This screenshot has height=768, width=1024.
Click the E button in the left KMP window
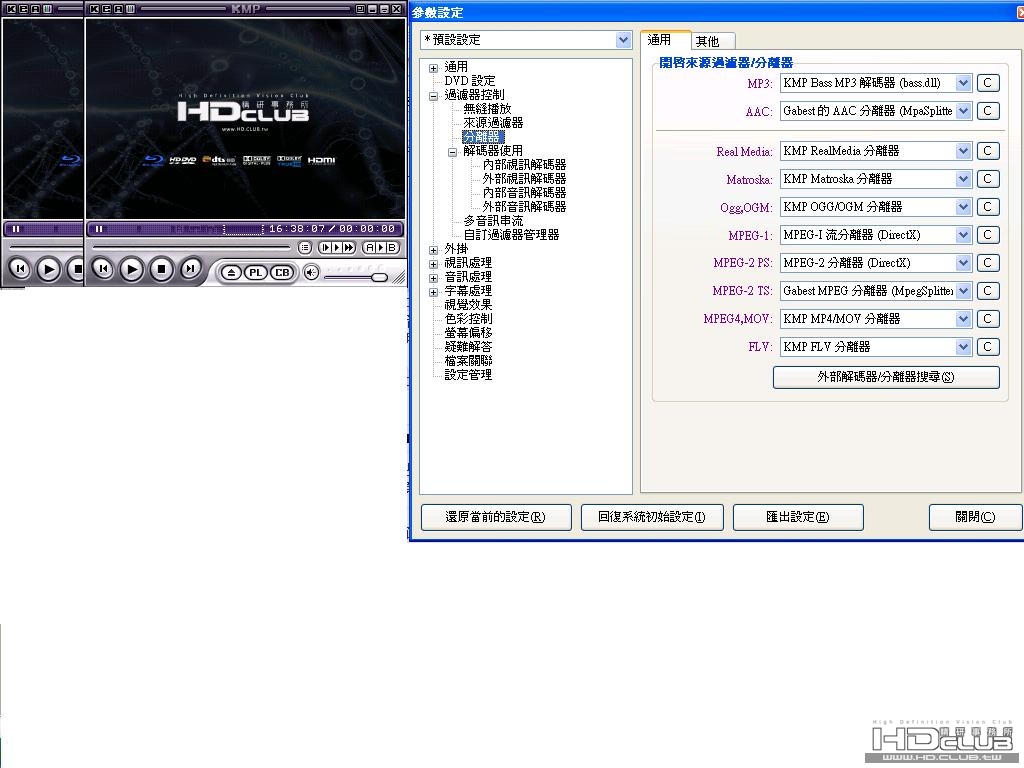[23, 9]
